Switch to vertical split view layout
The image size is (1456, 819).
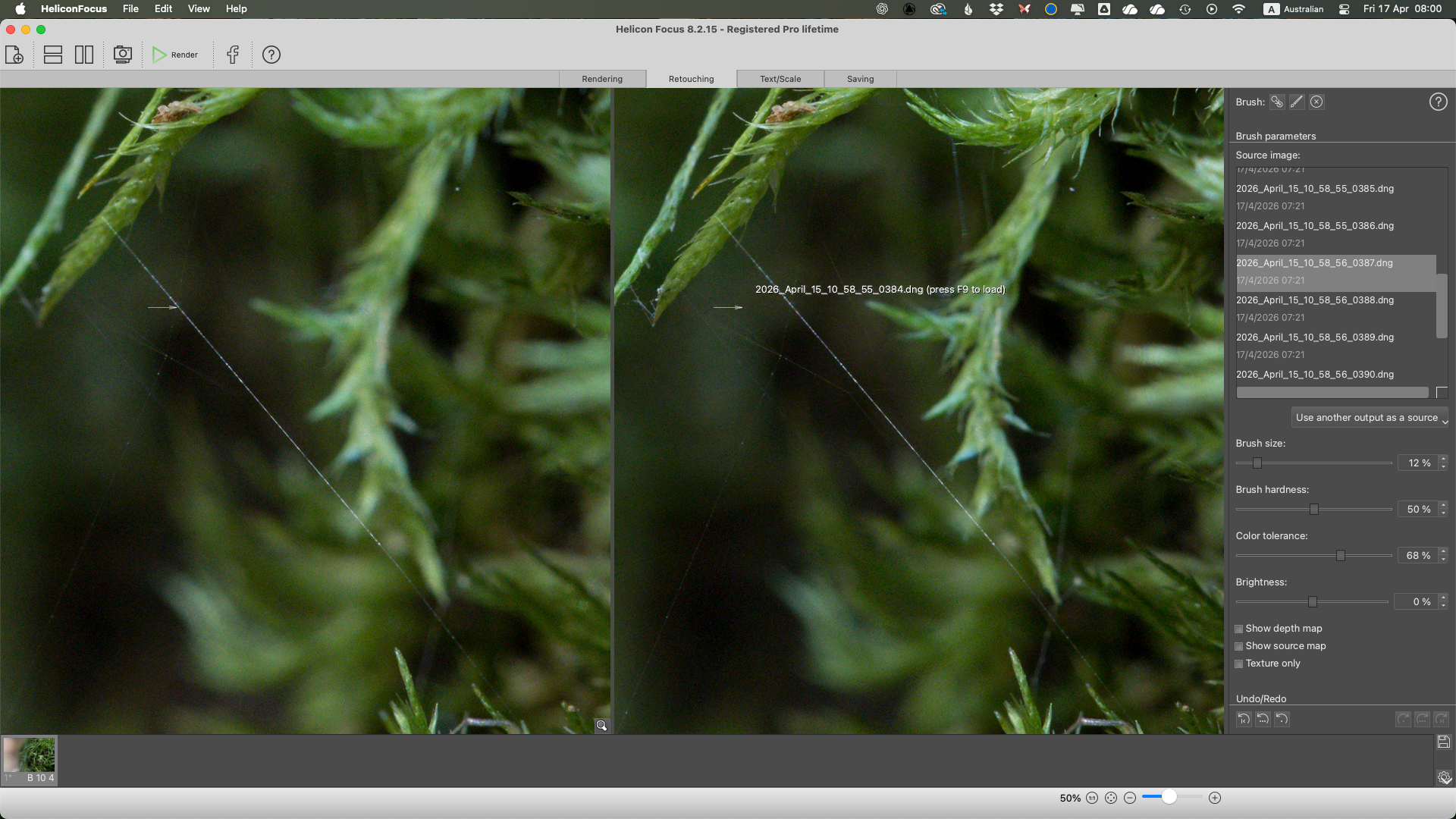84,55
